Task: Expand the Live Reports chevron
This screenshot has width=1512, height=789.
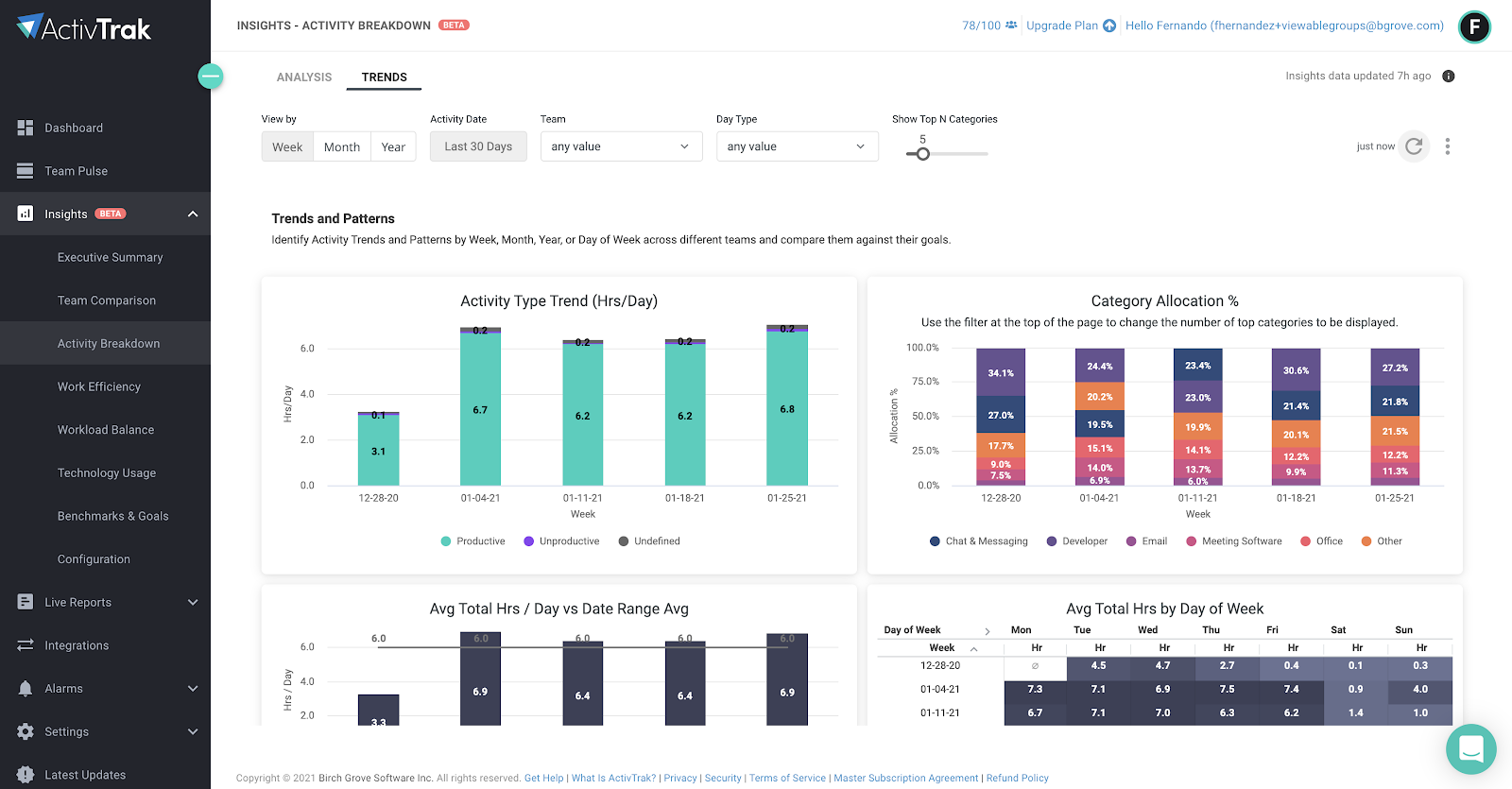Action: pos(193,603)
